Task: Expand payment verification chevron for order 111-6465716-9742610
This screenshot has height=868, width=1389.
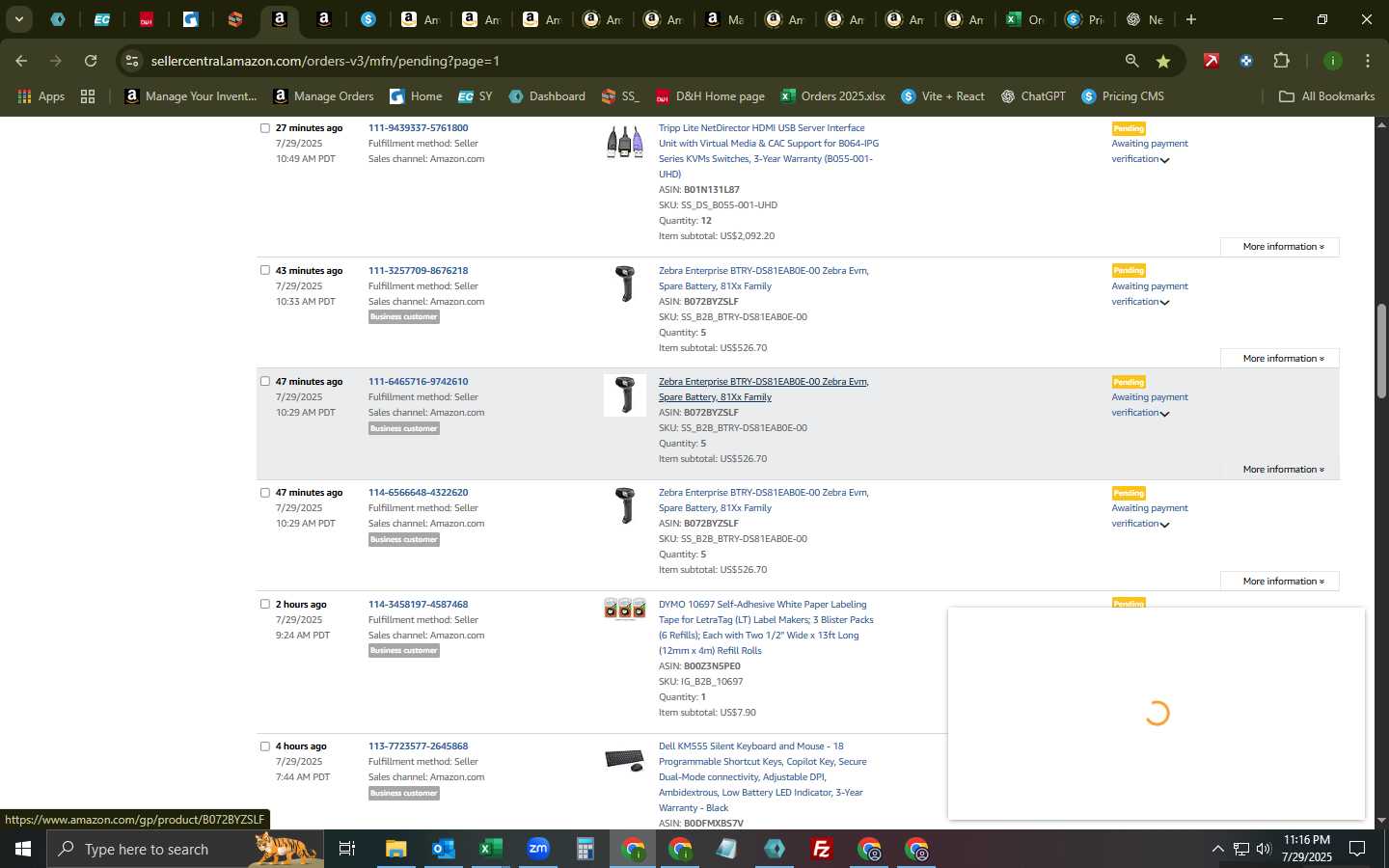Action: click(x=1165, y=414)
